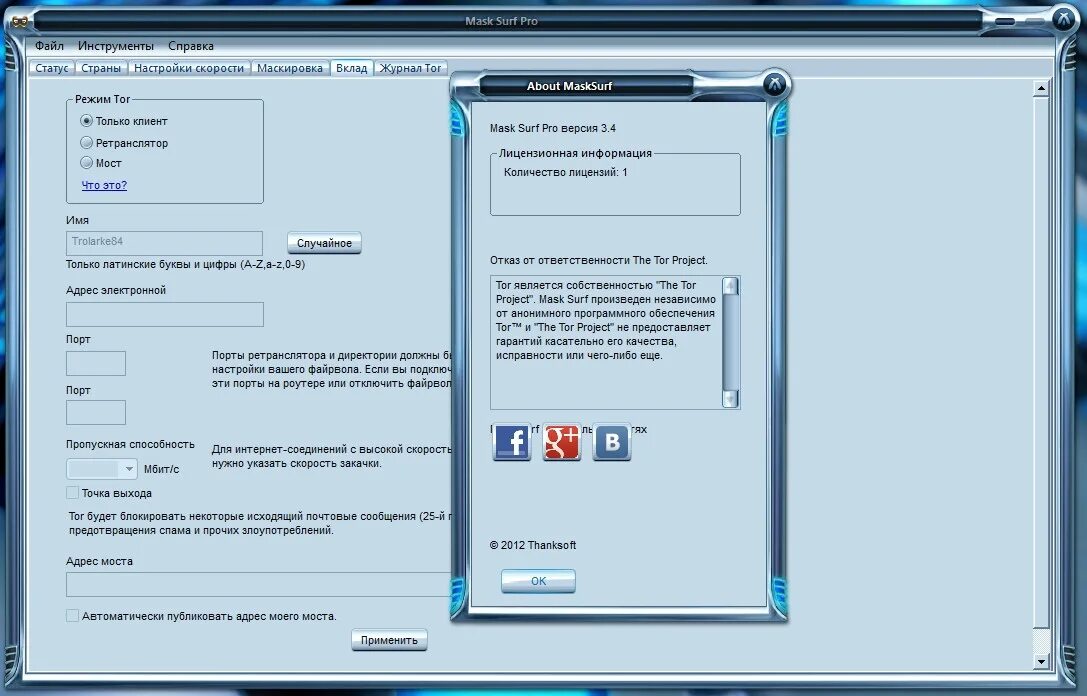Switch to the Журнал Tor tab
The image size is (1087, 696).
pos(410,68)
